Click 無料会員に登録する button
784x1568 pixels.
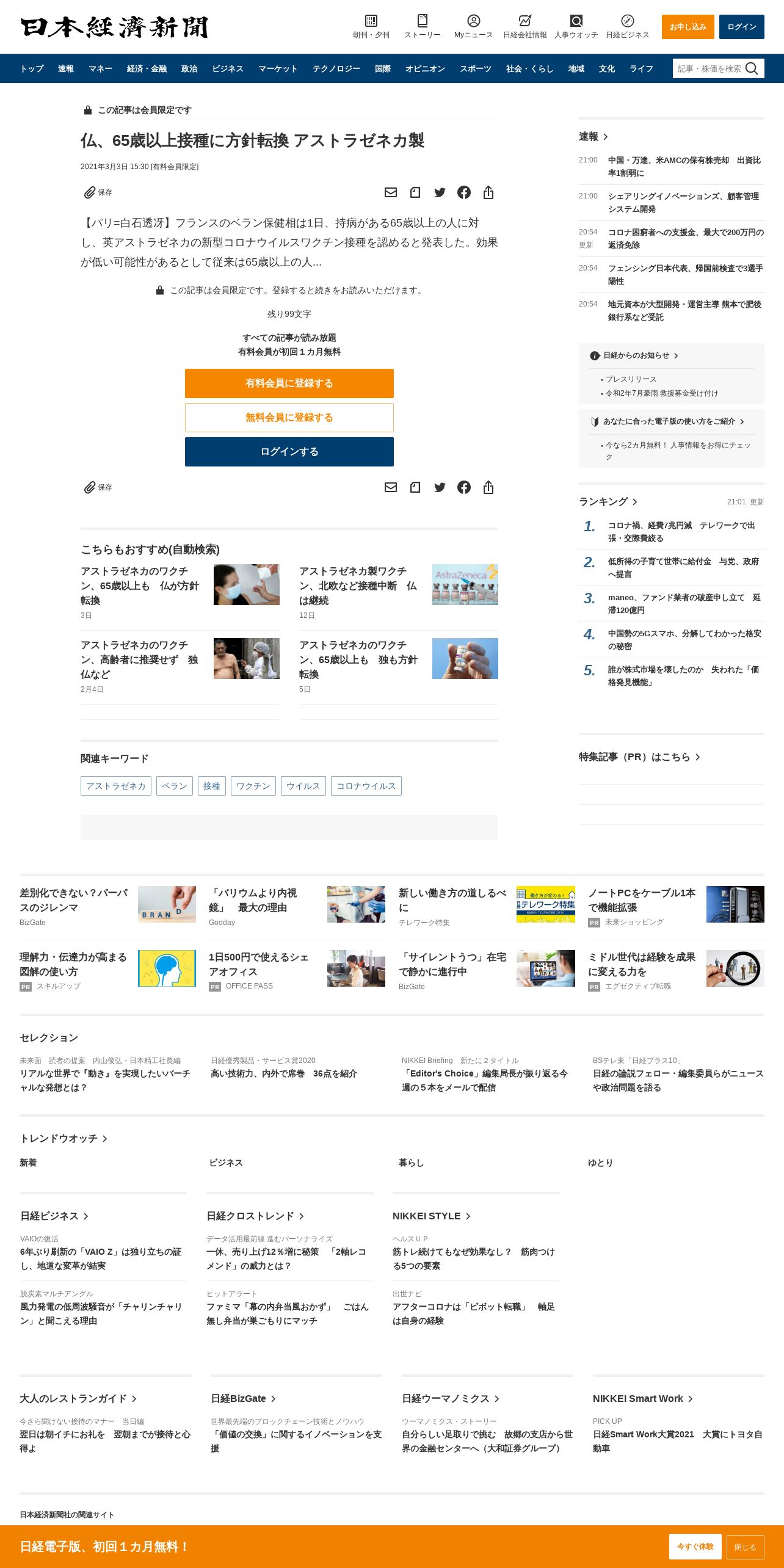tap(289, 418)
